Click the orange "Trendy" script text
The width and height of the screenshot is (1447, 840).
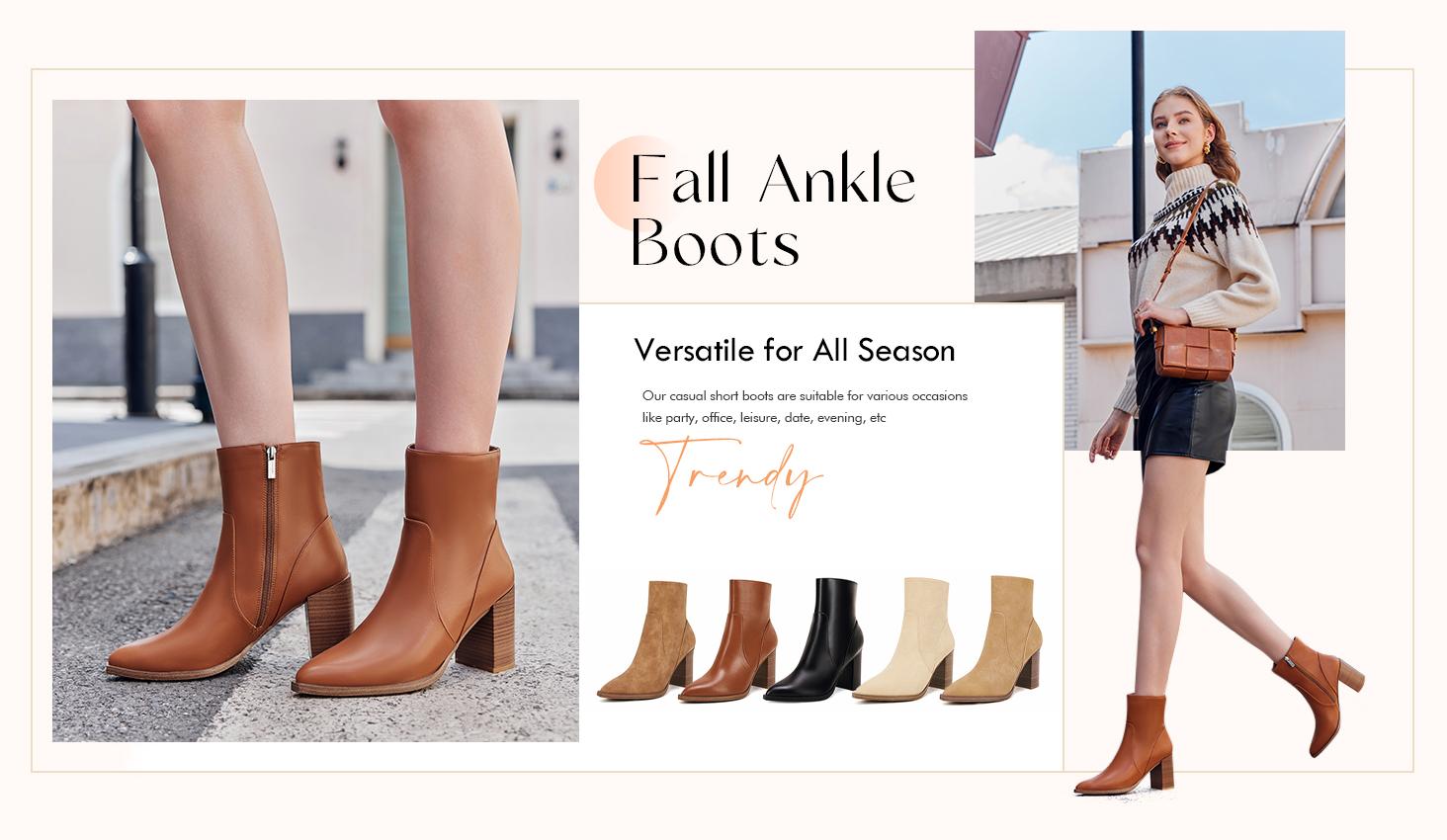tap(731, 475)
